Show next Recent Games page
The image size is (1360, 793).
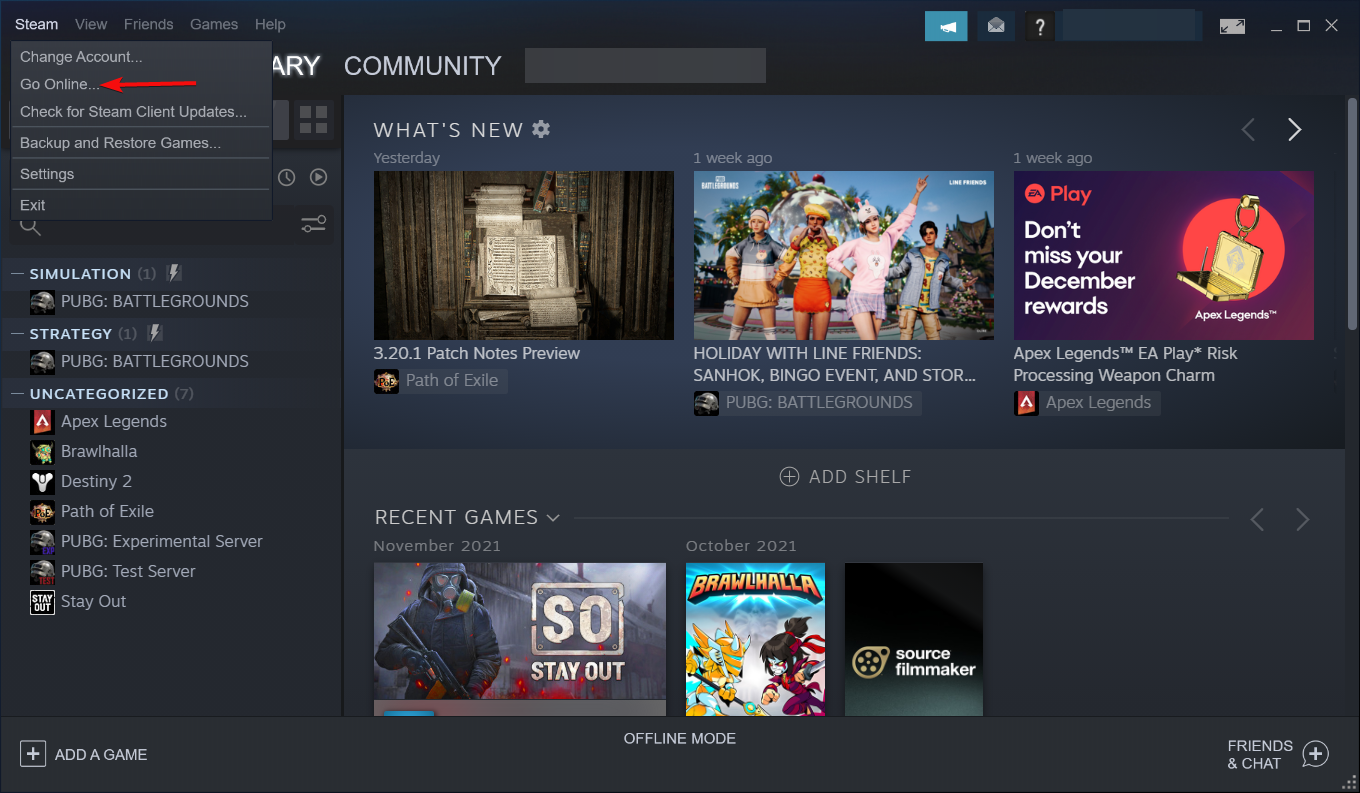(x=1302, y=519)
